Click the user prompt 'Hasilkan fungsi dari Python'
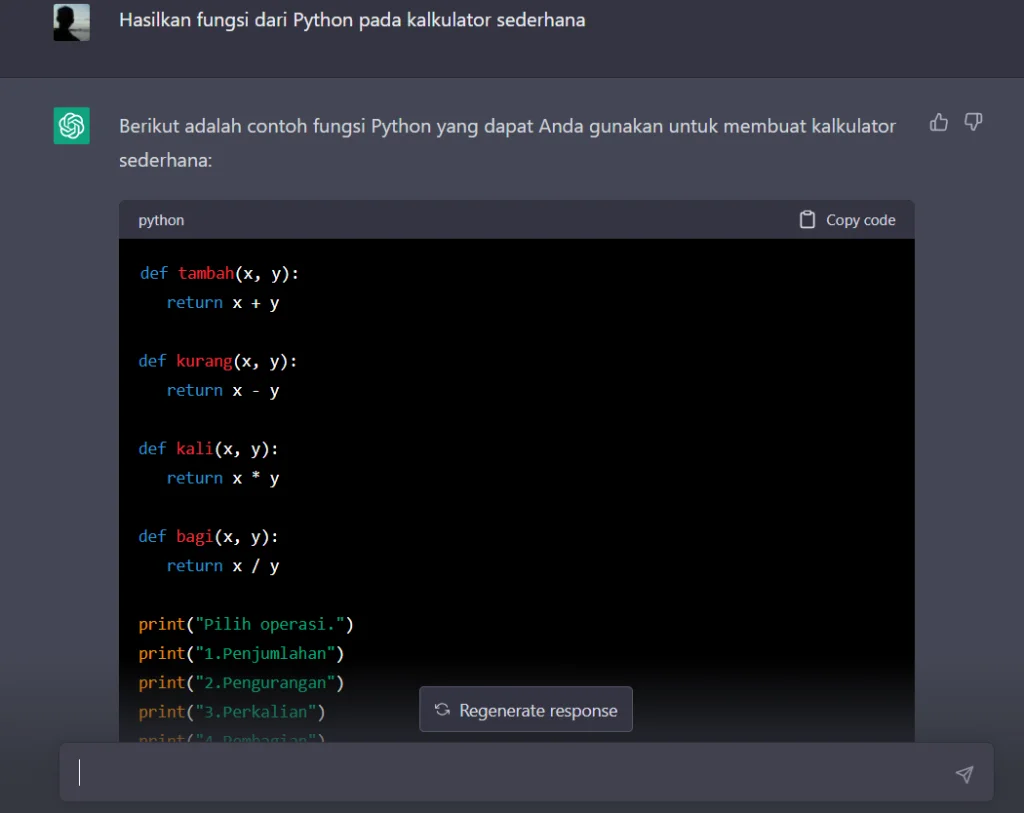This screenshot has width=1024, height=813. 352,20
